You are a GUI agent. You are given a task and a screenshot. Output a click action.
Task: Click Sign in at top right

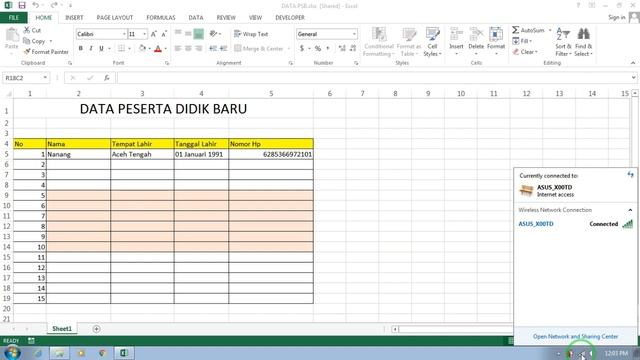click(616, 17)
